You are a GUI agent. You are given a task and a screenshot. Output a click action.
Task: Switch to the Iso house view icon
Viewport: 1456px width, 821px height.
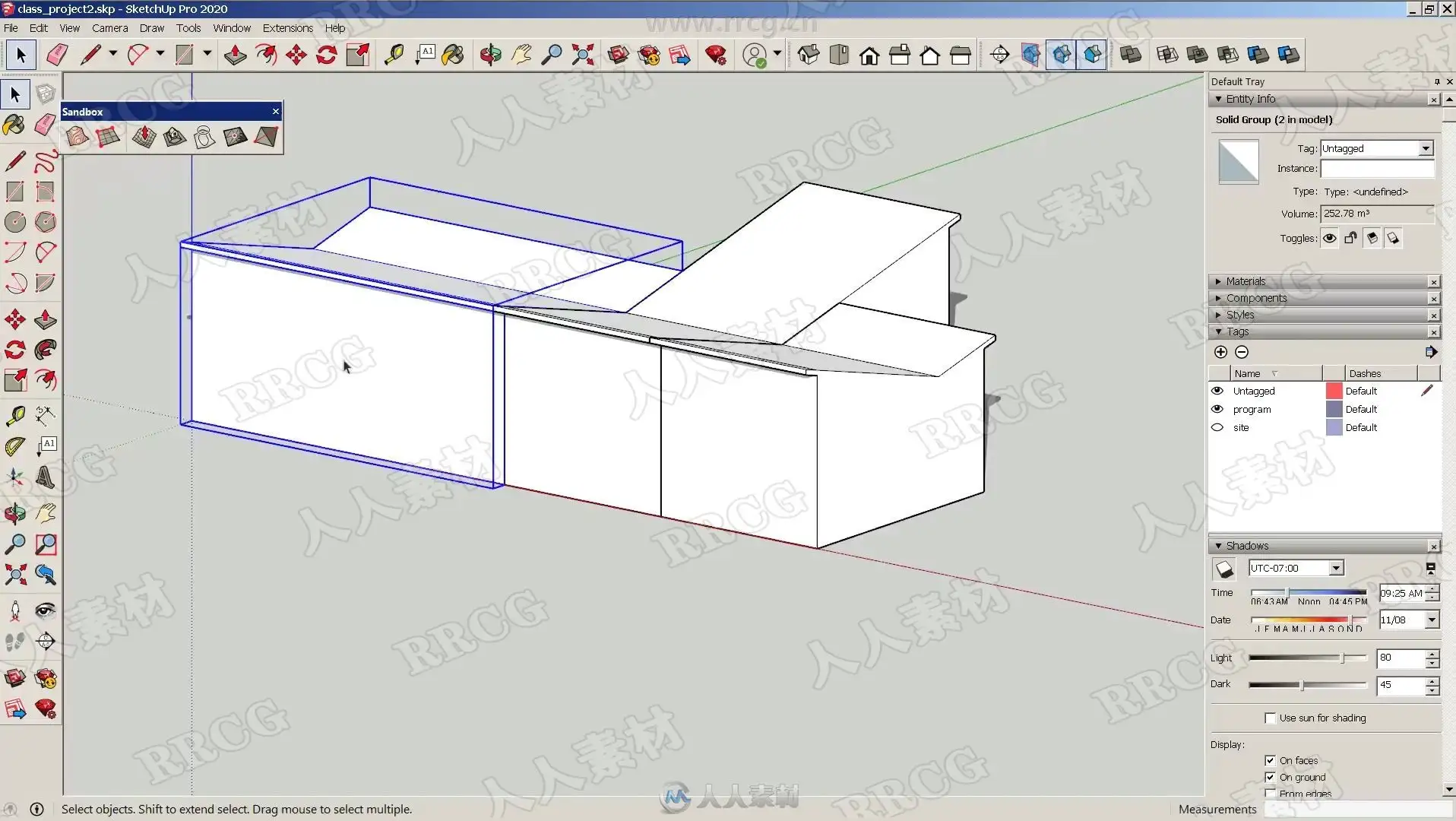pos(809,55)
